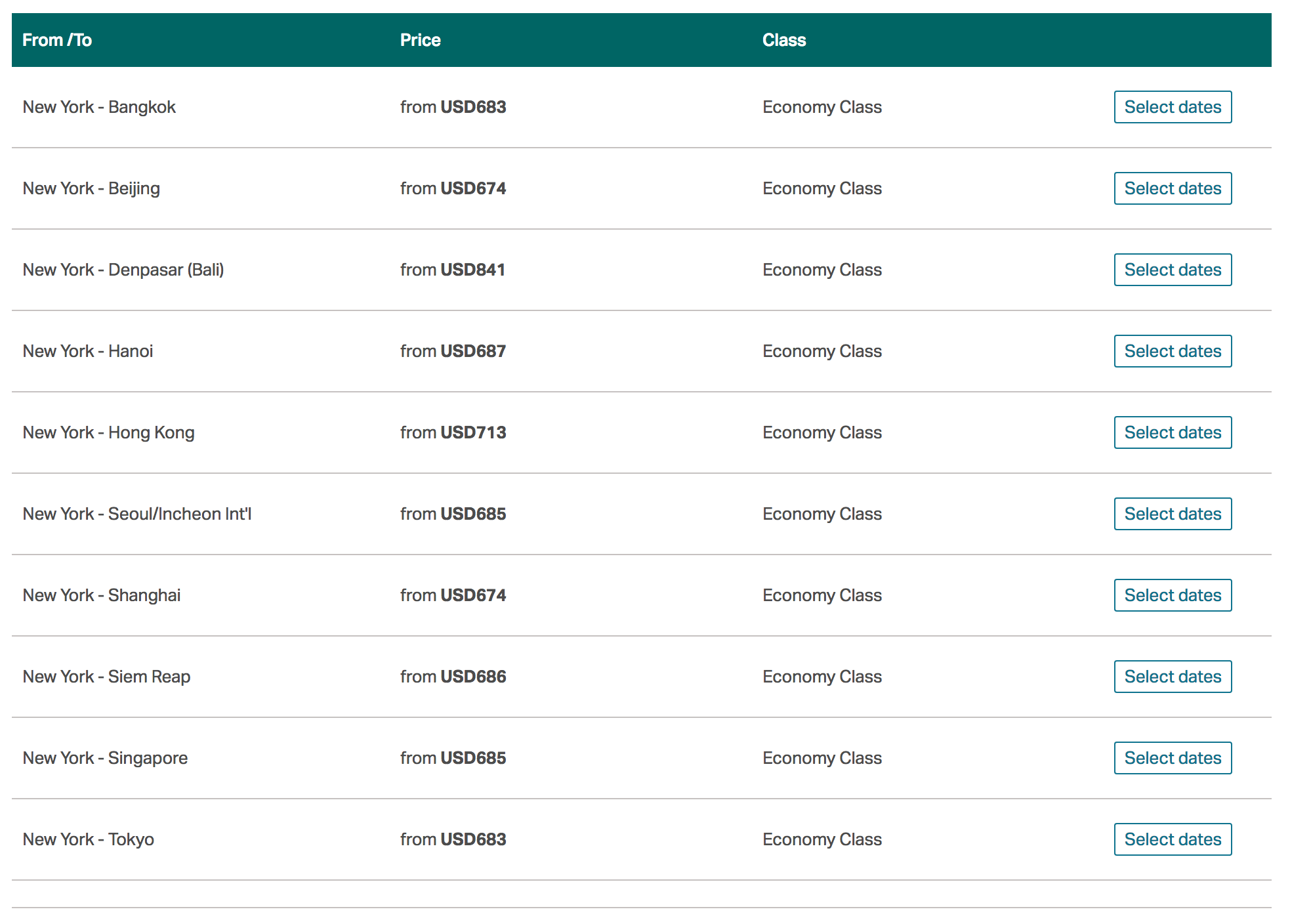The image size is (1290, 924).
Task: Click 'Economy Class' in the Beijing row
Action: (x=822, y=188)
